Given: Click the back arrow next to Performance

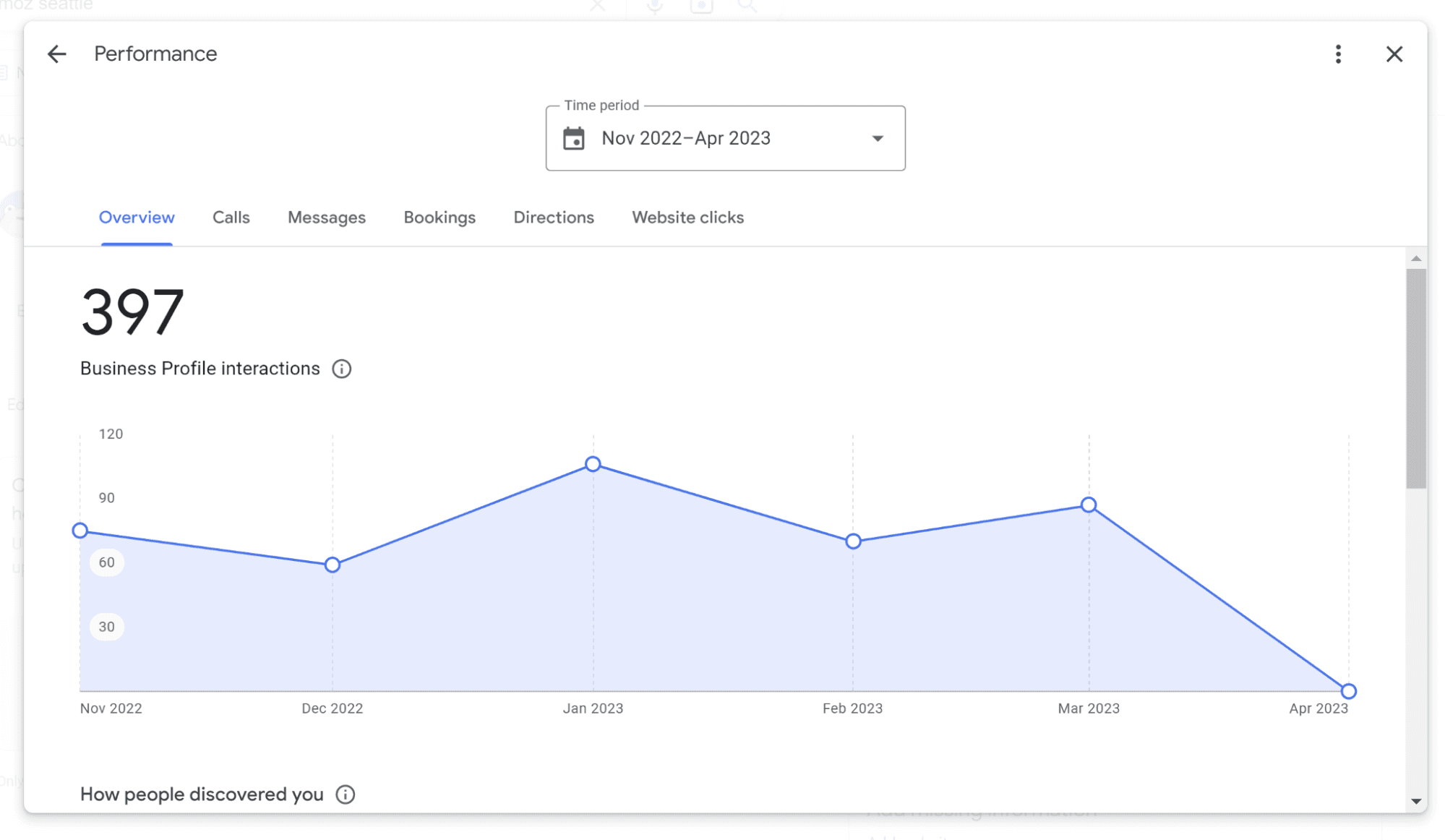Looking at the screenshot, I should click(56, 54).
